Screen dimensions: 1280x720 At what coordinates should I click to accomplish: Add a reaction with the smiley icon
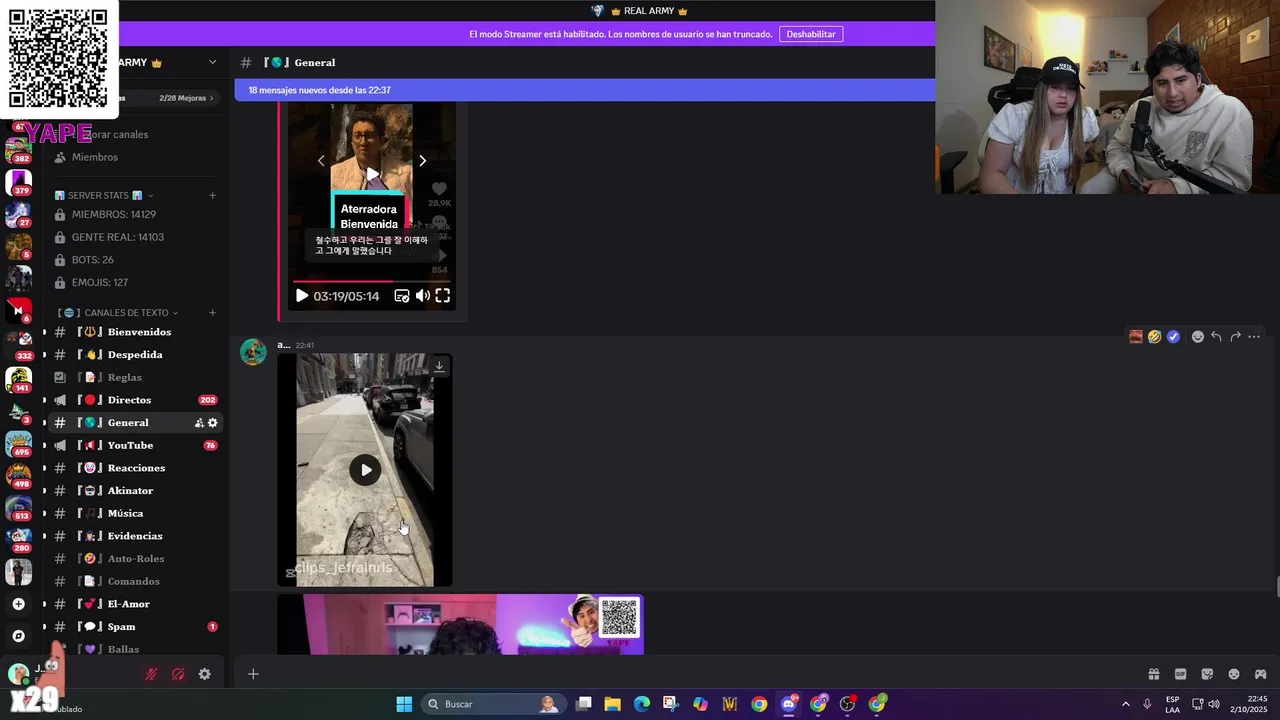(1198, 337)
